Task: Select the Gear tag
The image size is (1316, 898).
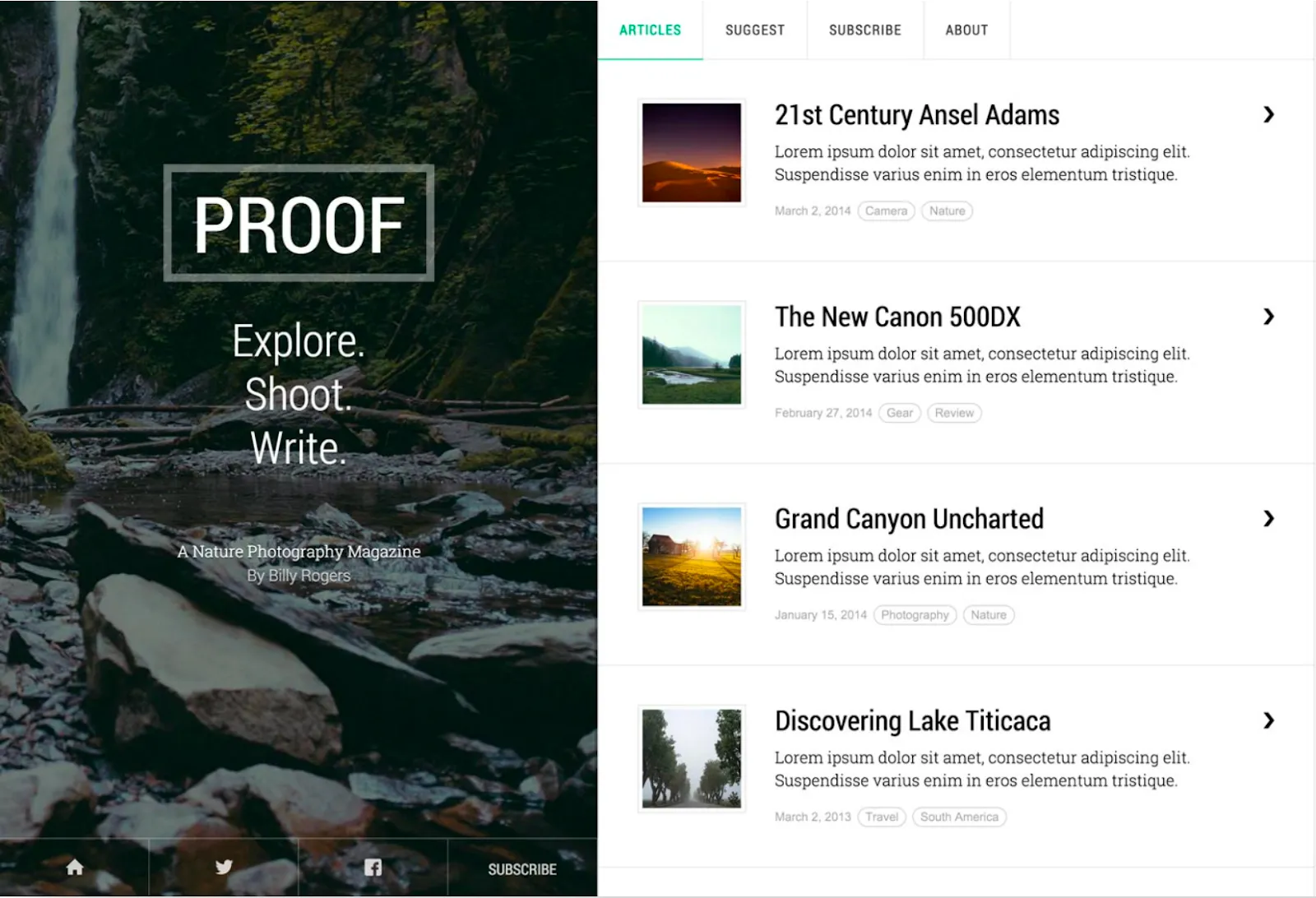Action: pyautogui.click(x=900, y=413)
